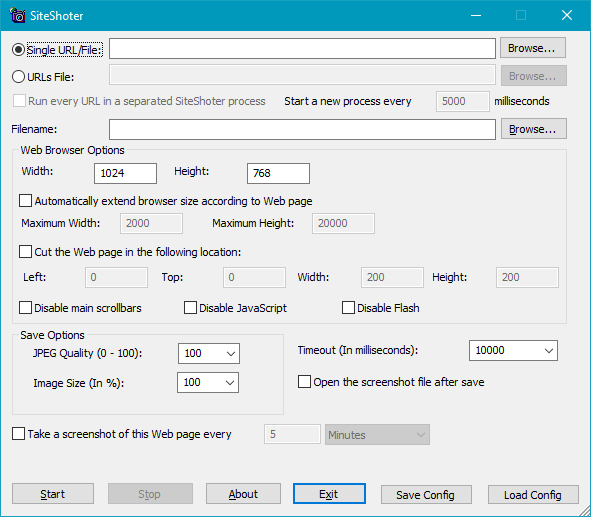Viewport: 591px width, 517px height.
Task: Click the SiteShoter camera icon in title bar
Action: [x=17, y=15]
